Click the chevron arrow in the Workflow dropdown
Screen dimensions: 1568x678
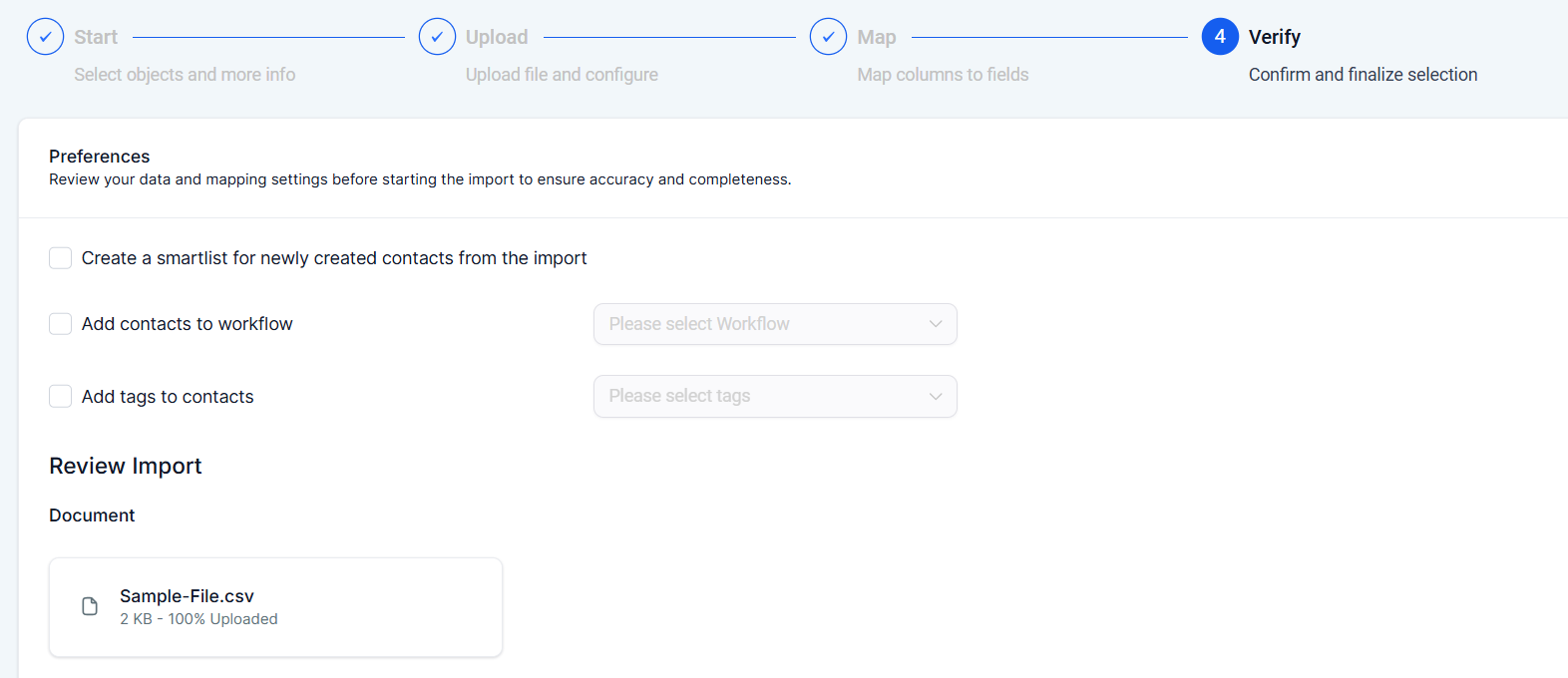[x=935, y=324]
